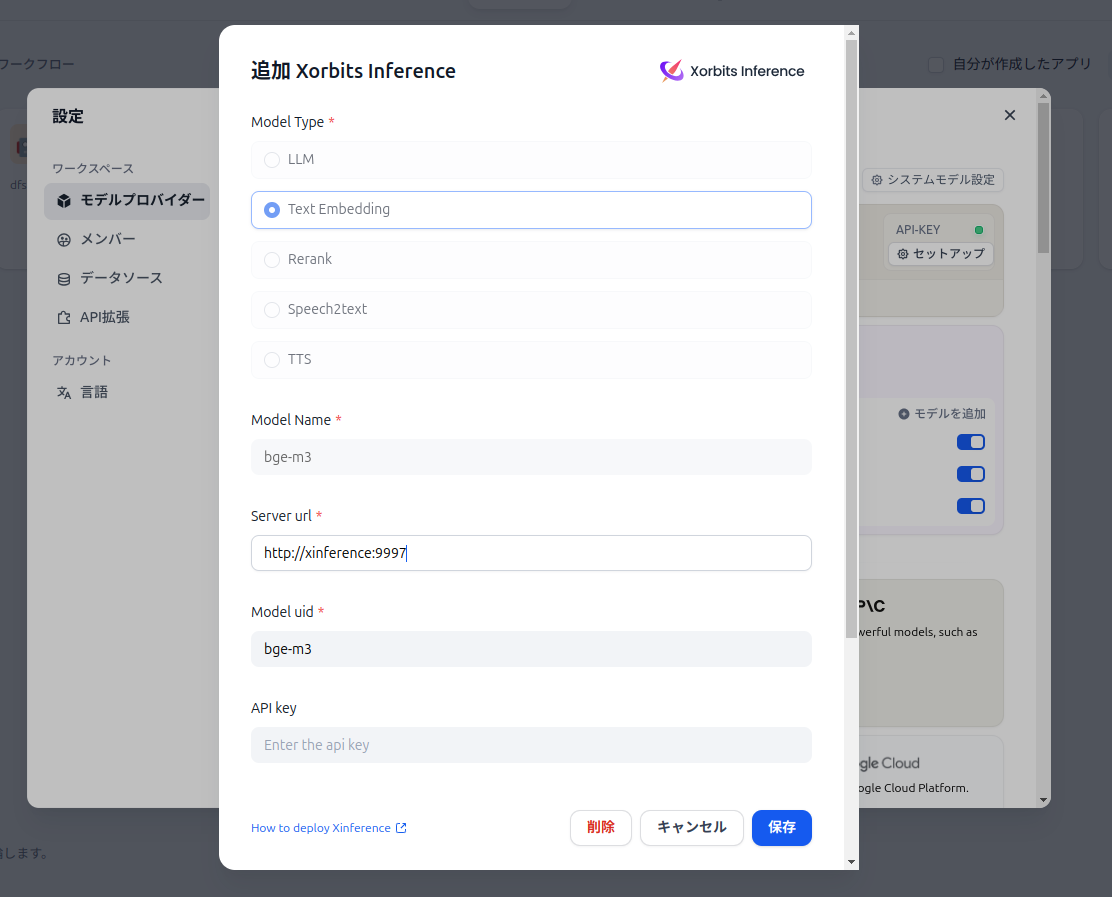This screenshot has height=897, width=1112.
Task: Click the data source database icon
Action: coord(64,279)
